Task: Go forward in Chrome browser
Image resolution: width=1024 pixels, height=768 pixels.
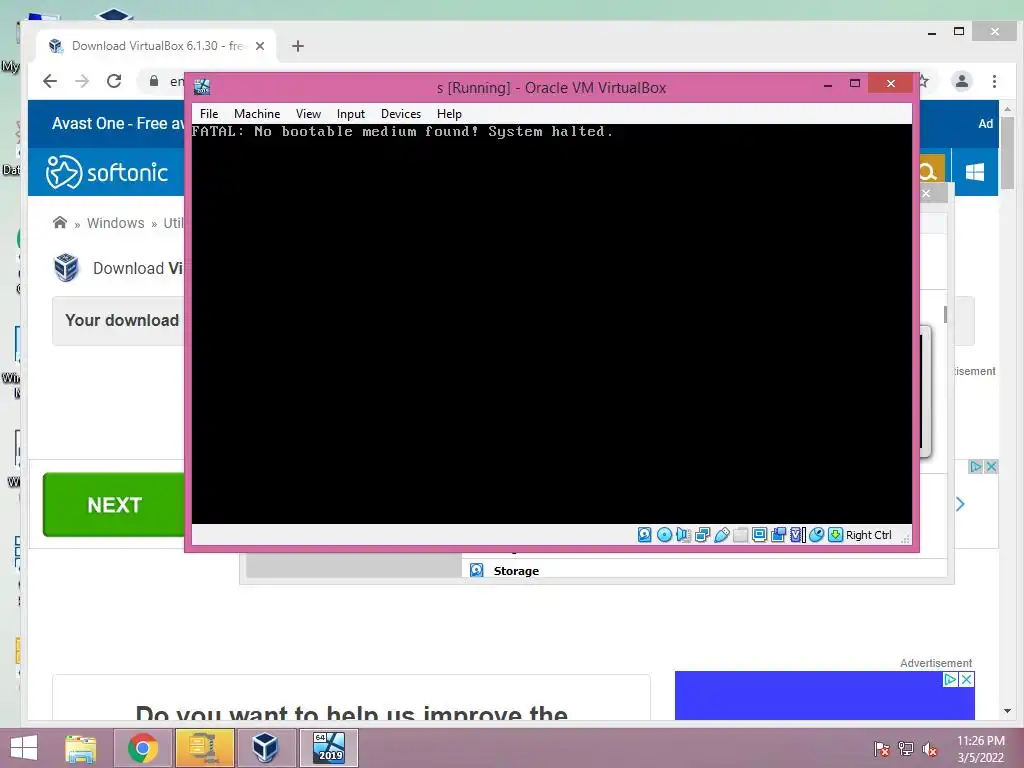Action: pos(82,81)
